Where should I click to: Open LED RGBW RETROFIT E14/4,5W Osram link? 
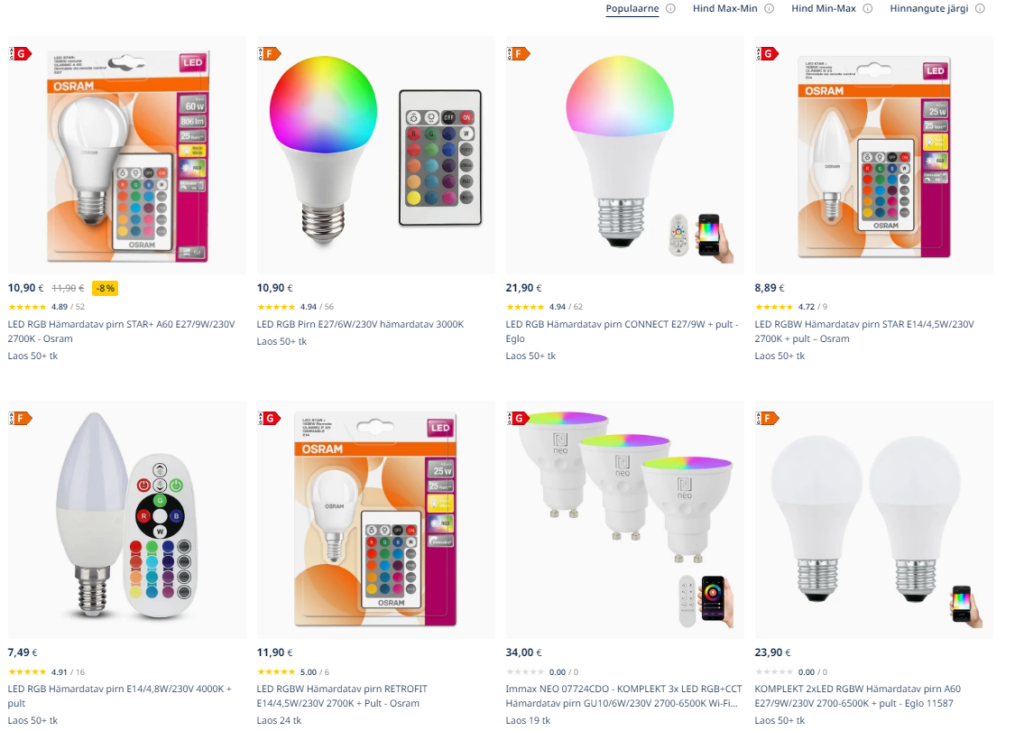342,696
